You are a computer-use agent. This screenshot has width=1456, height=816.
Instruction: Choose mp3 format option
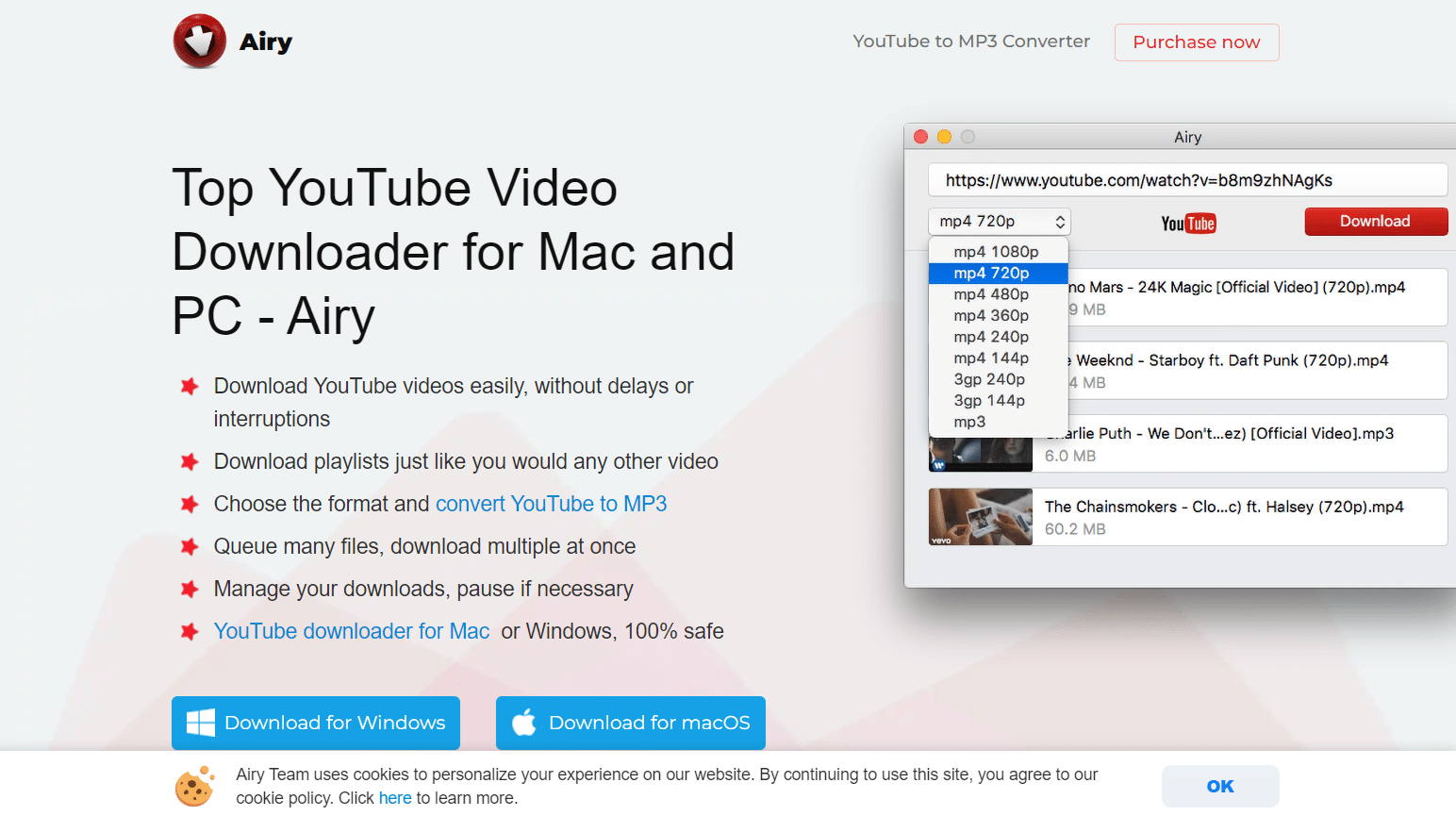tap(999, 422)
